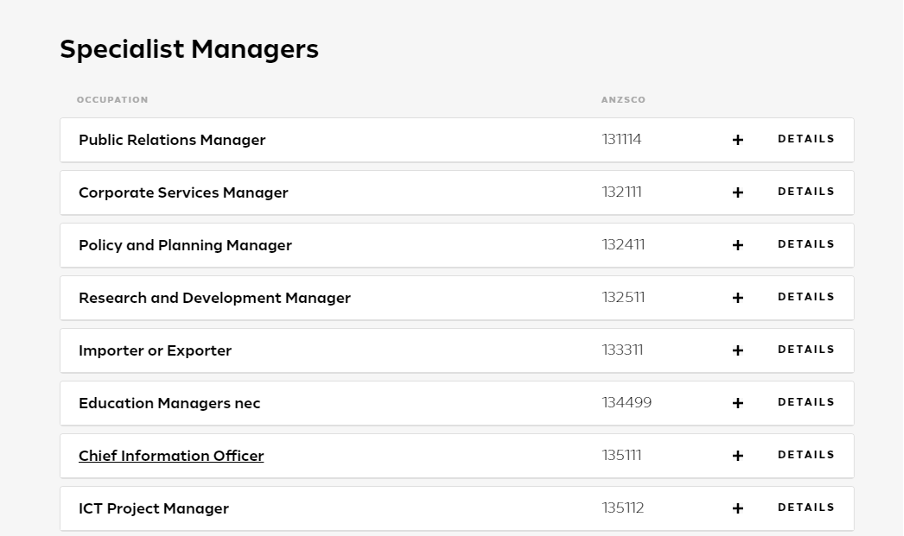The image size is (904, 536).
Task: Show Details for Research and Development Manager
Action: (x=806, y=297)
